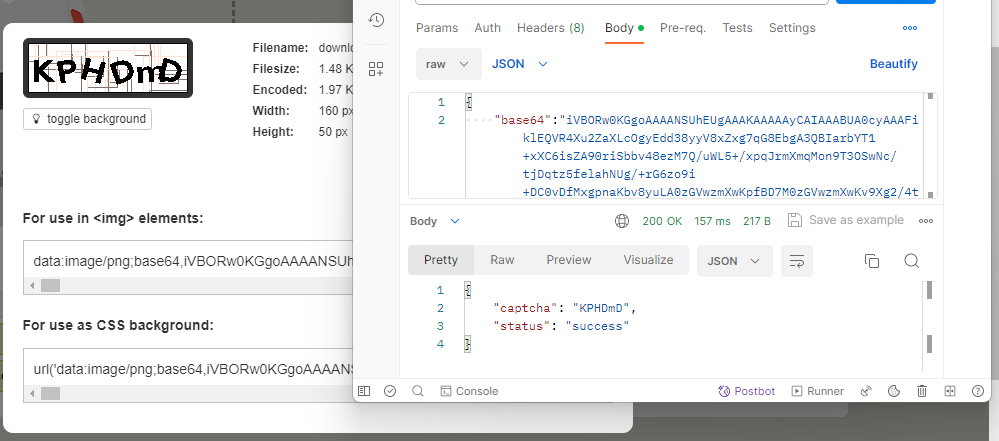Click Save as example button
This screenshot has height=441, width=999.
(845, 221)
